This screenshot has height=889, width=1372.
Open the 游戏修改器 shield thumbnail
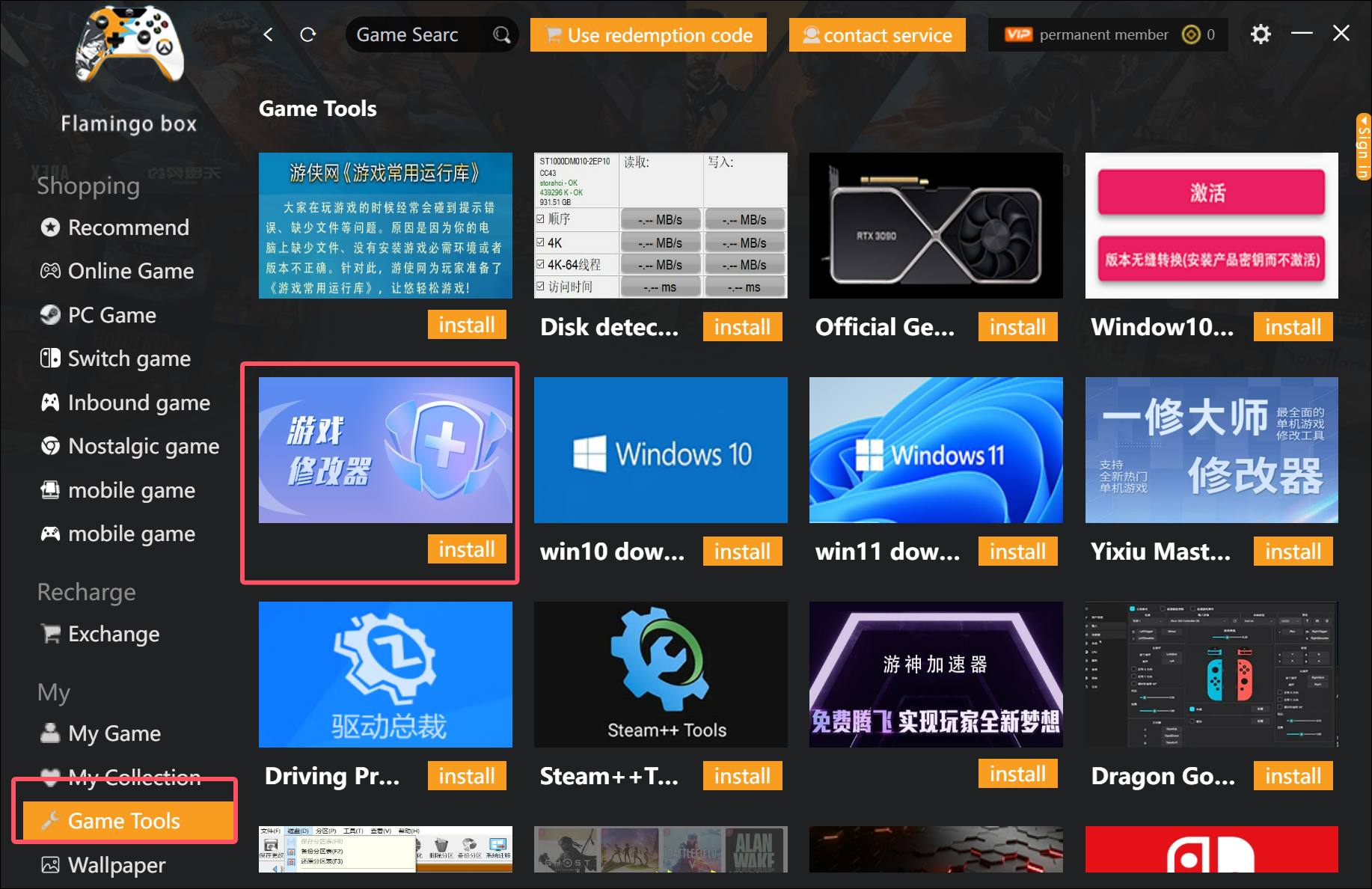pos(385,450)
